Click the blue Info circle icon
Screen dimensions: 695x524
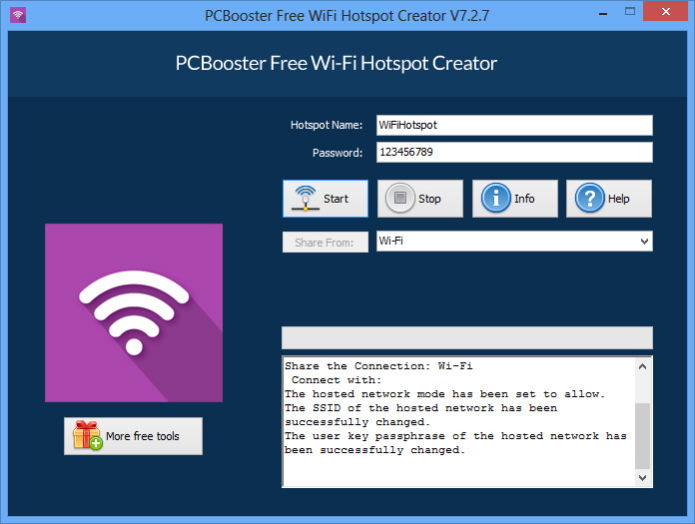point(496,198)
